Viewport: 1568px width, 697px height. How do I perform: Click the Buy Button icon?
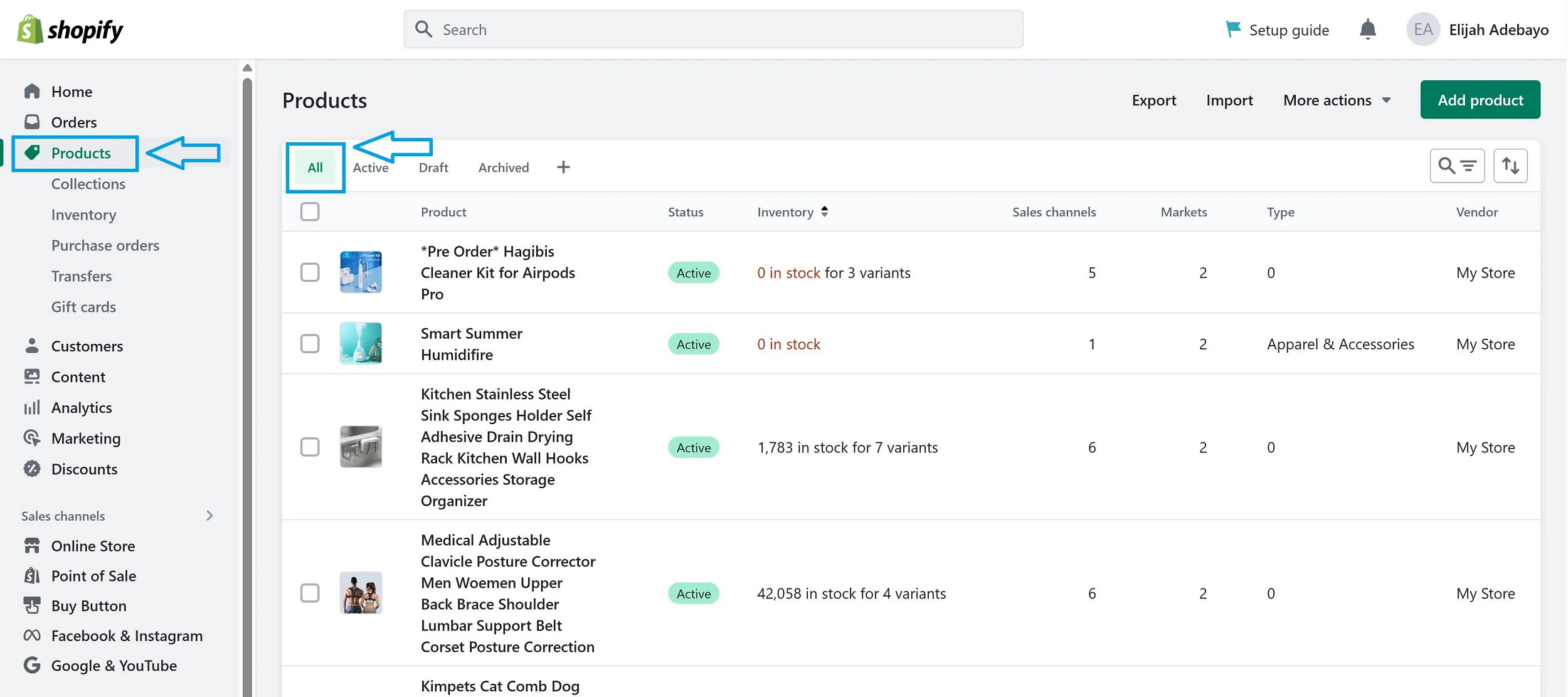32,605
